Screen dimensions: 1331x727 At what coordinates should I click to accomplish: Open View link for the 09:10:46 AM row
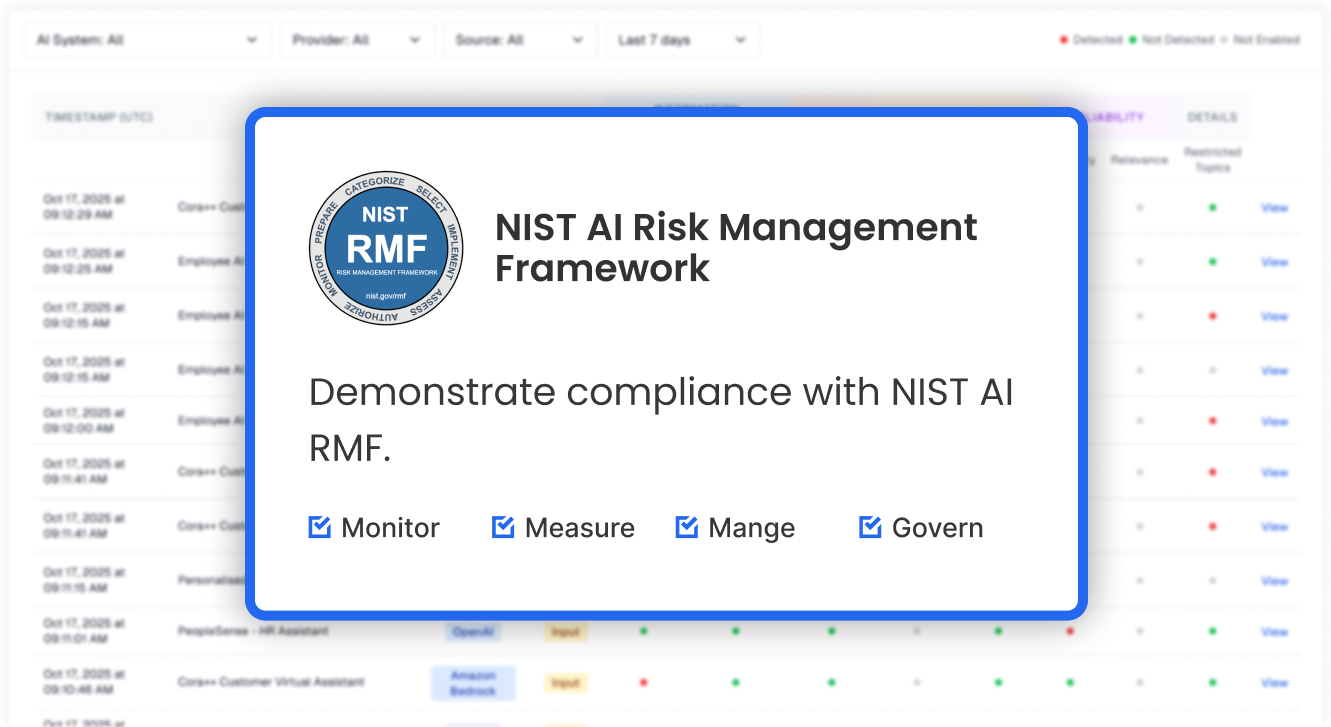(1274, 683)
